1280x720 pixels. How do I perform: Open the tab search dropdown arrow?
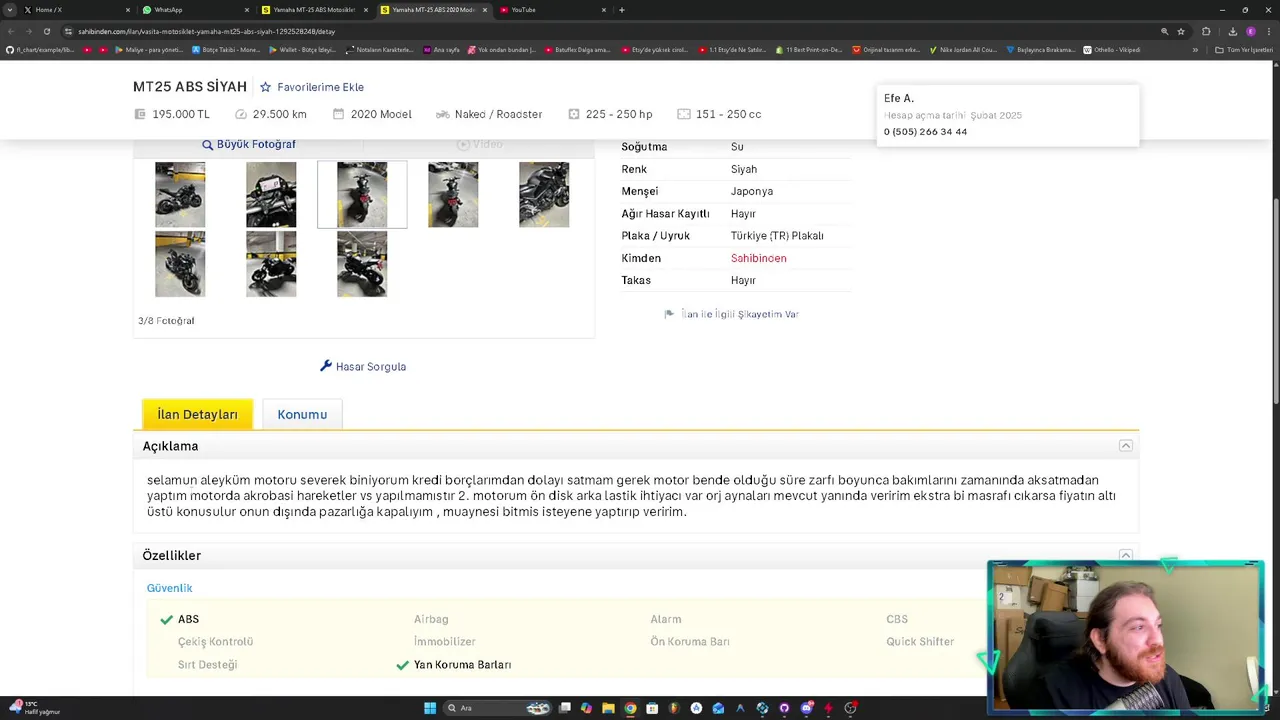pyautogui.click(x=10, y=10)
